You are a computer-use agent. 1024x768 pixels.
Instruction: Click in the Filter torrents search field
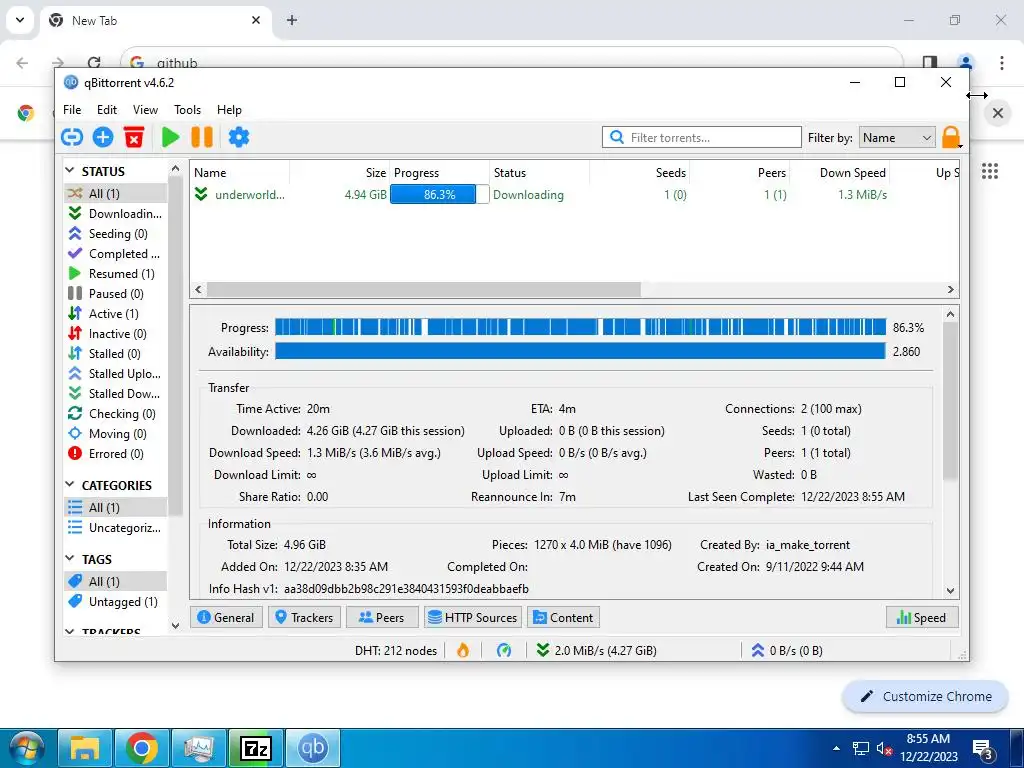tap(702, 137)
